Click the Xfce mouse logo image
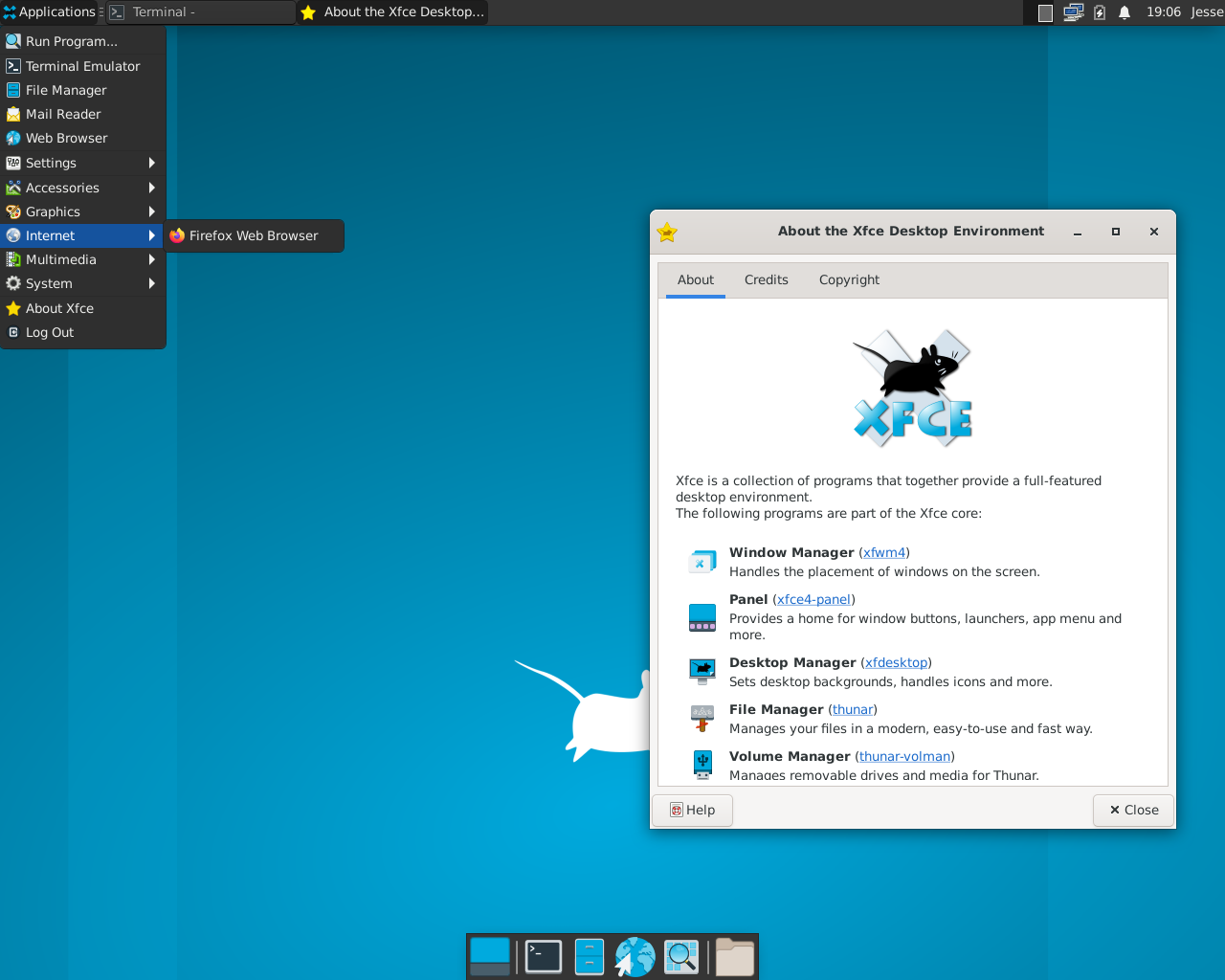The width and height of the screenshot is (1225, 980). [913, 388]
